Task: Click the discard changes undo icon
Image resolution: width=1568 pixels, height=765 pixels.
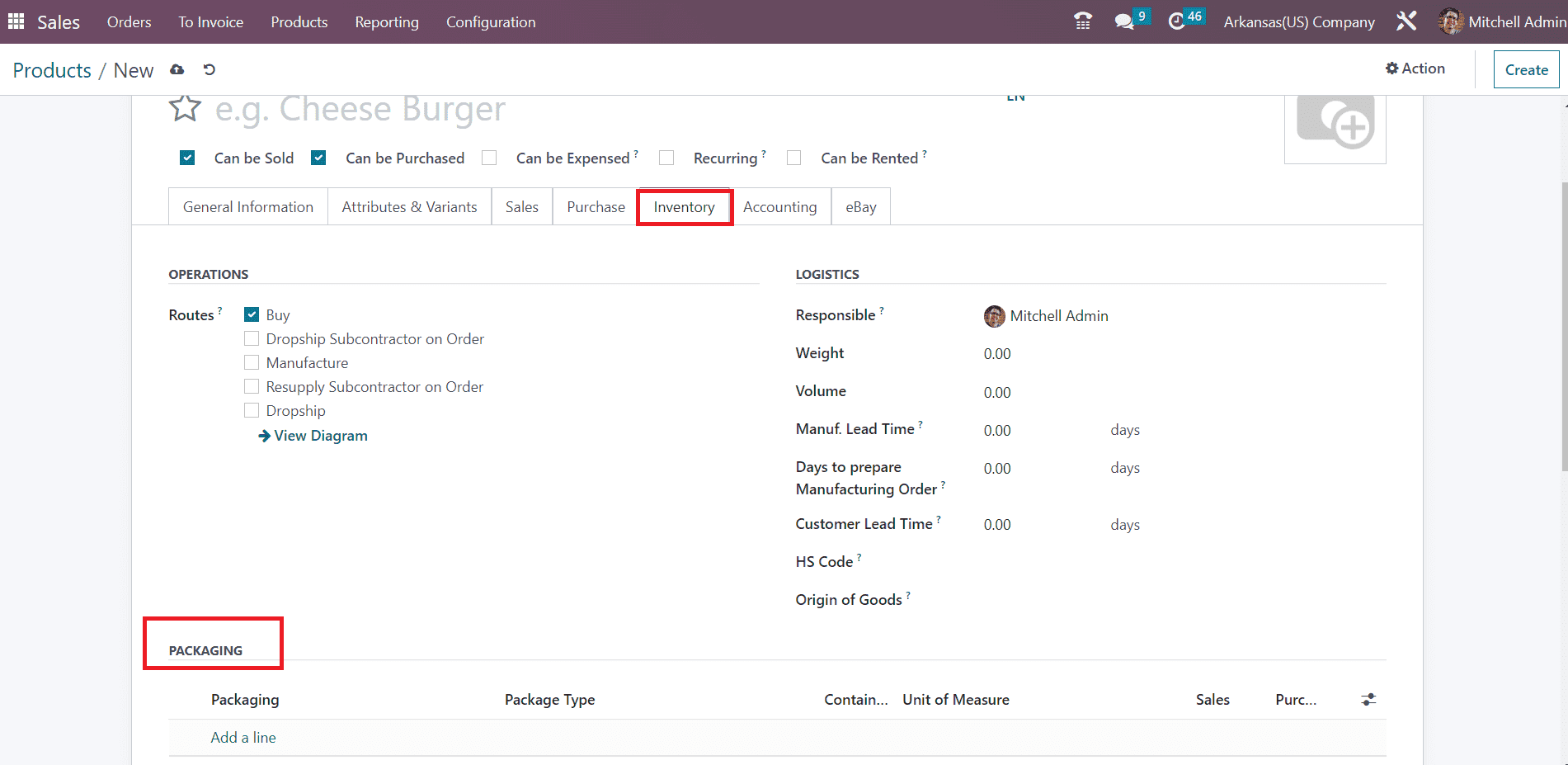Action: (210, 70)
